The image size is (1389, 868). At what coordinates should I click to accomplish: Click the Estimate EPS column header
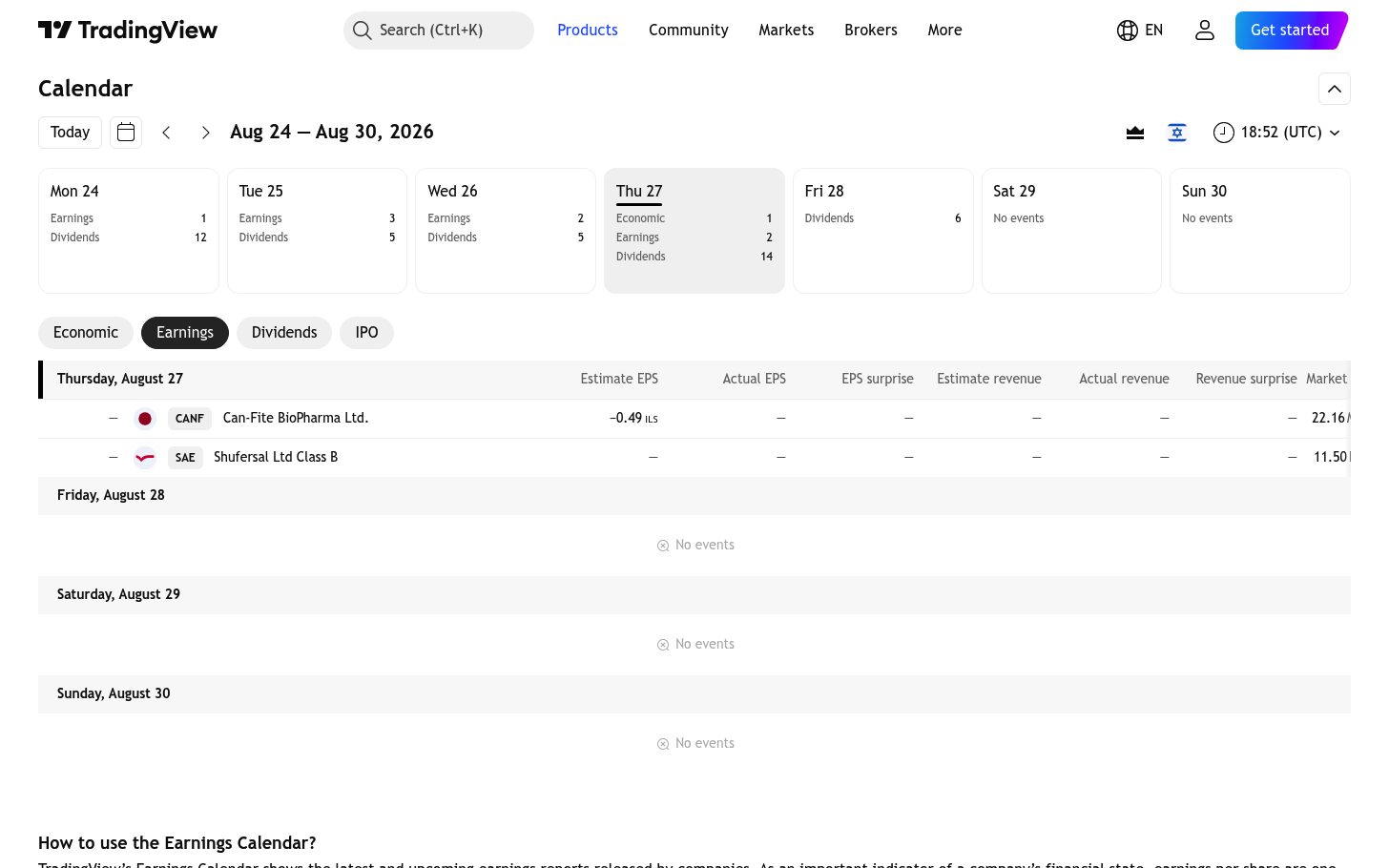pos(619,379)
